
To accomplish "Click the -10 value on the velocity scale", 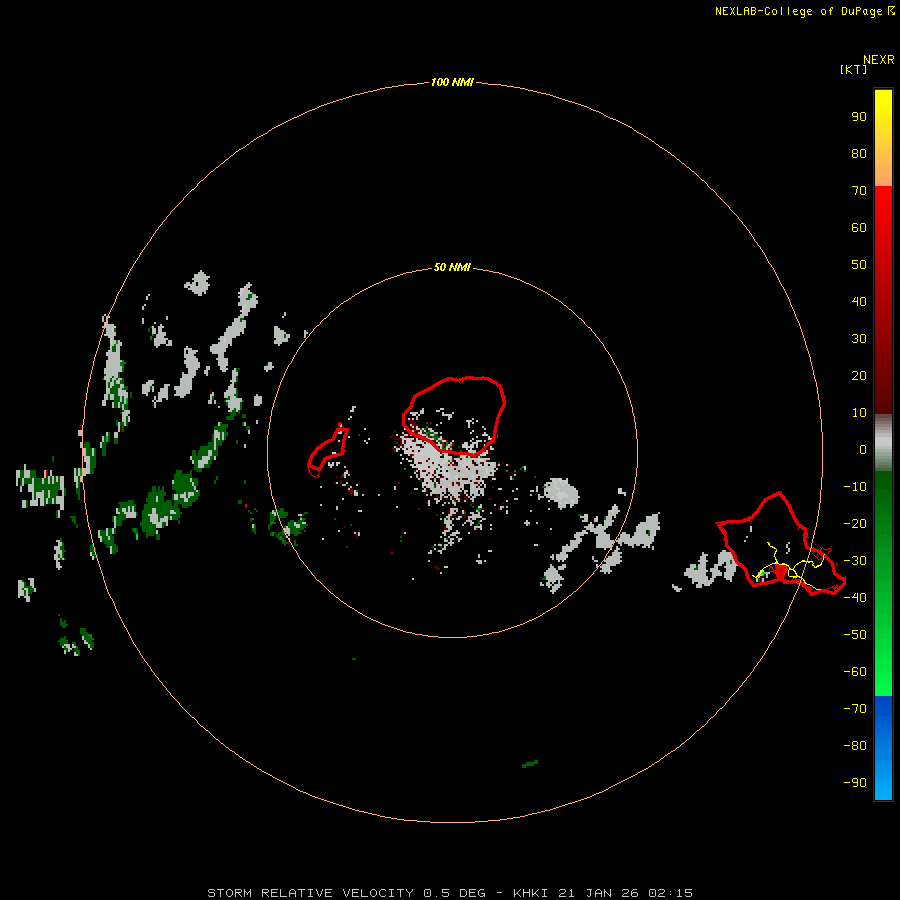I will coord(855,487).
